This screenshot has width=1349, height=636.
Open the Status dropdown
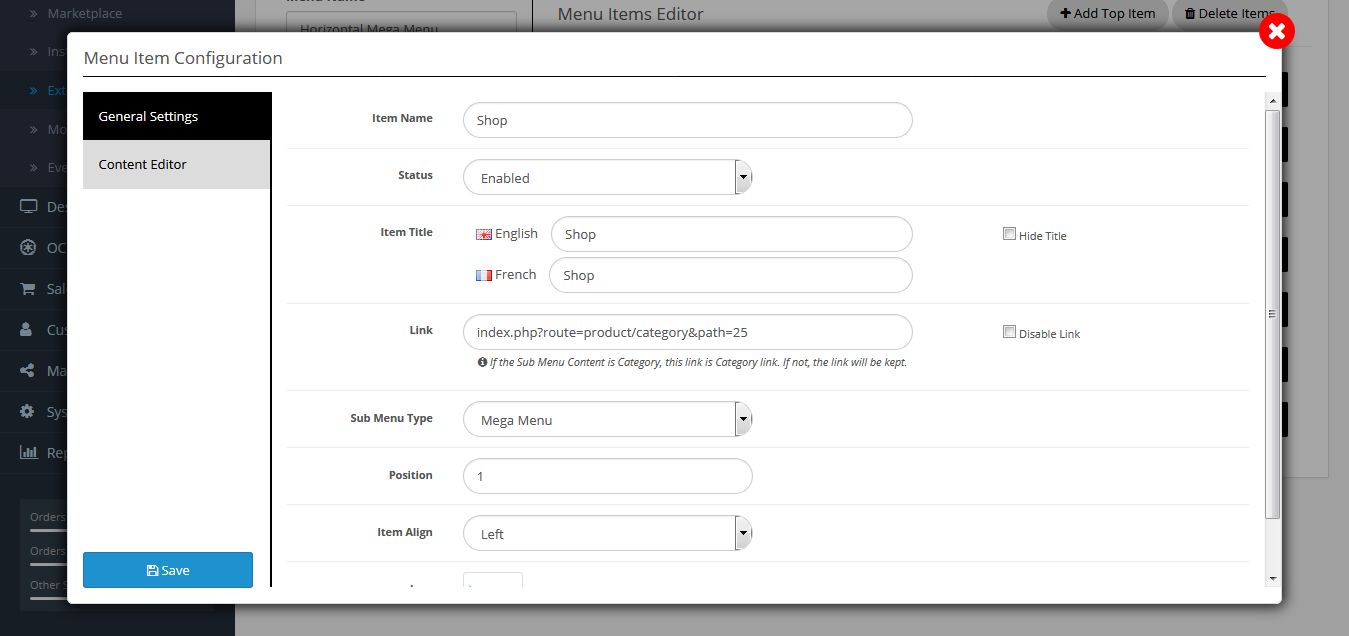pos(608,178)
